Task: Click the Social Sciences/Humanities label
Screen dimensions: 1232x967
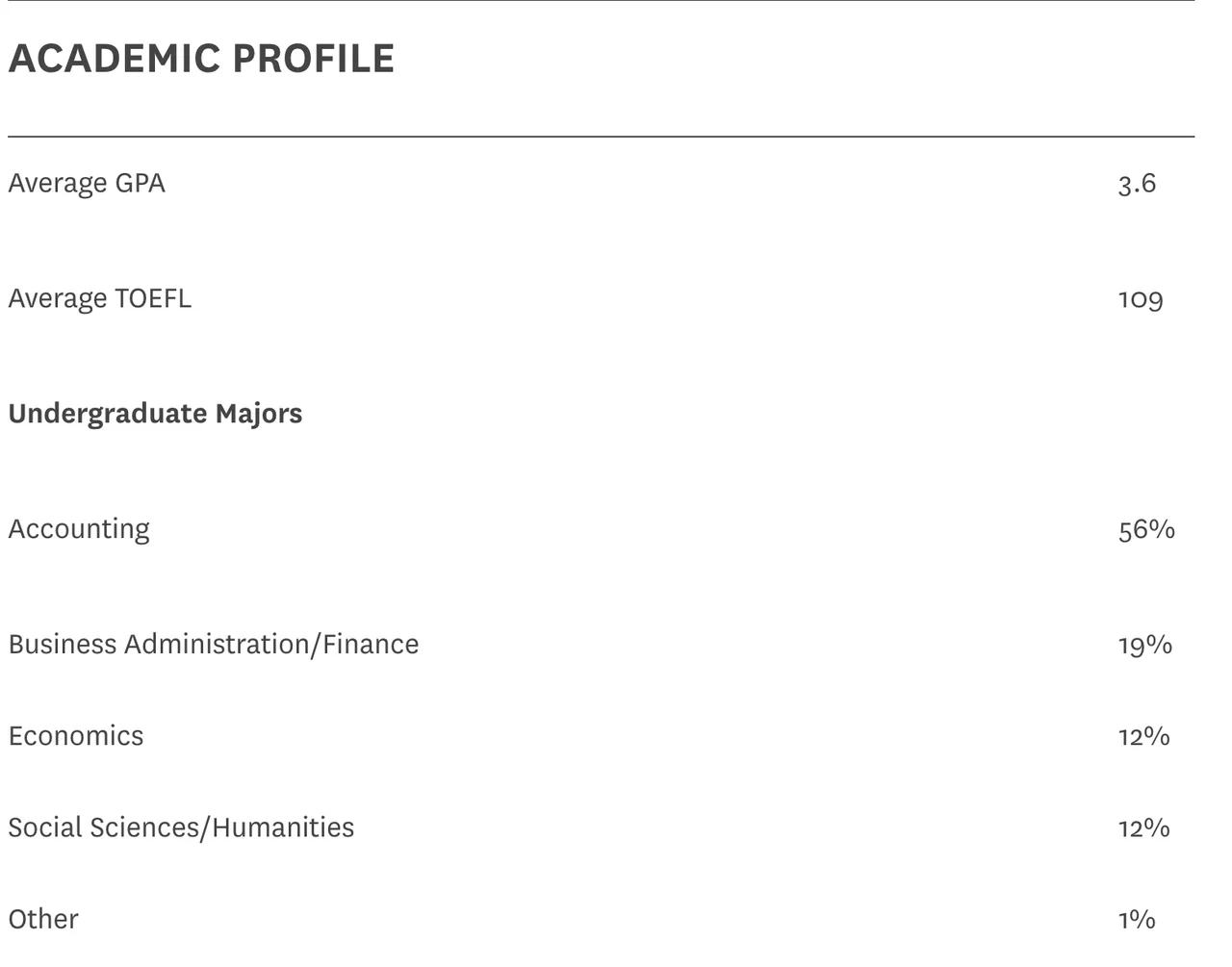Action: pyautogui.click(x=181, y=827)
